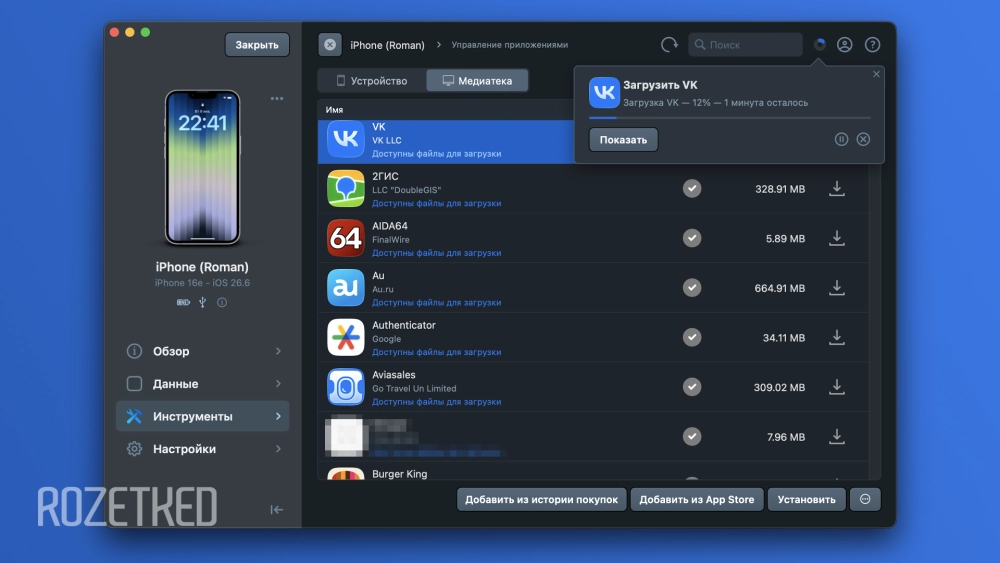Download Authenticator via arrow icon

(837, 338)
